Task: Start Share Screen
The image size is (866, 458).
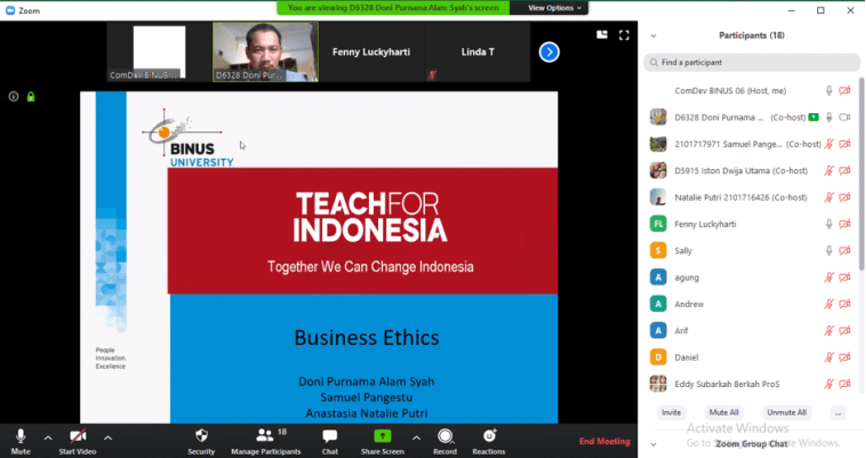Action: 382,441
